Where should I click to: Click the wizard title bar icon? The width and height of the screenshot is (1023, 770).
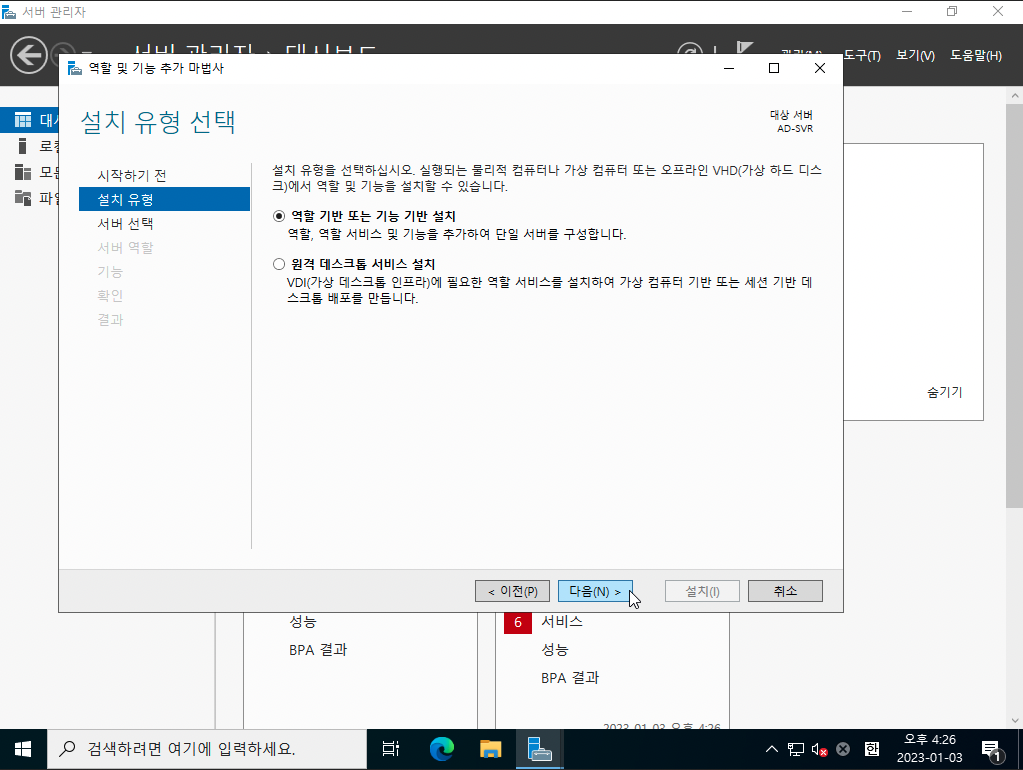tap(75, 68)
